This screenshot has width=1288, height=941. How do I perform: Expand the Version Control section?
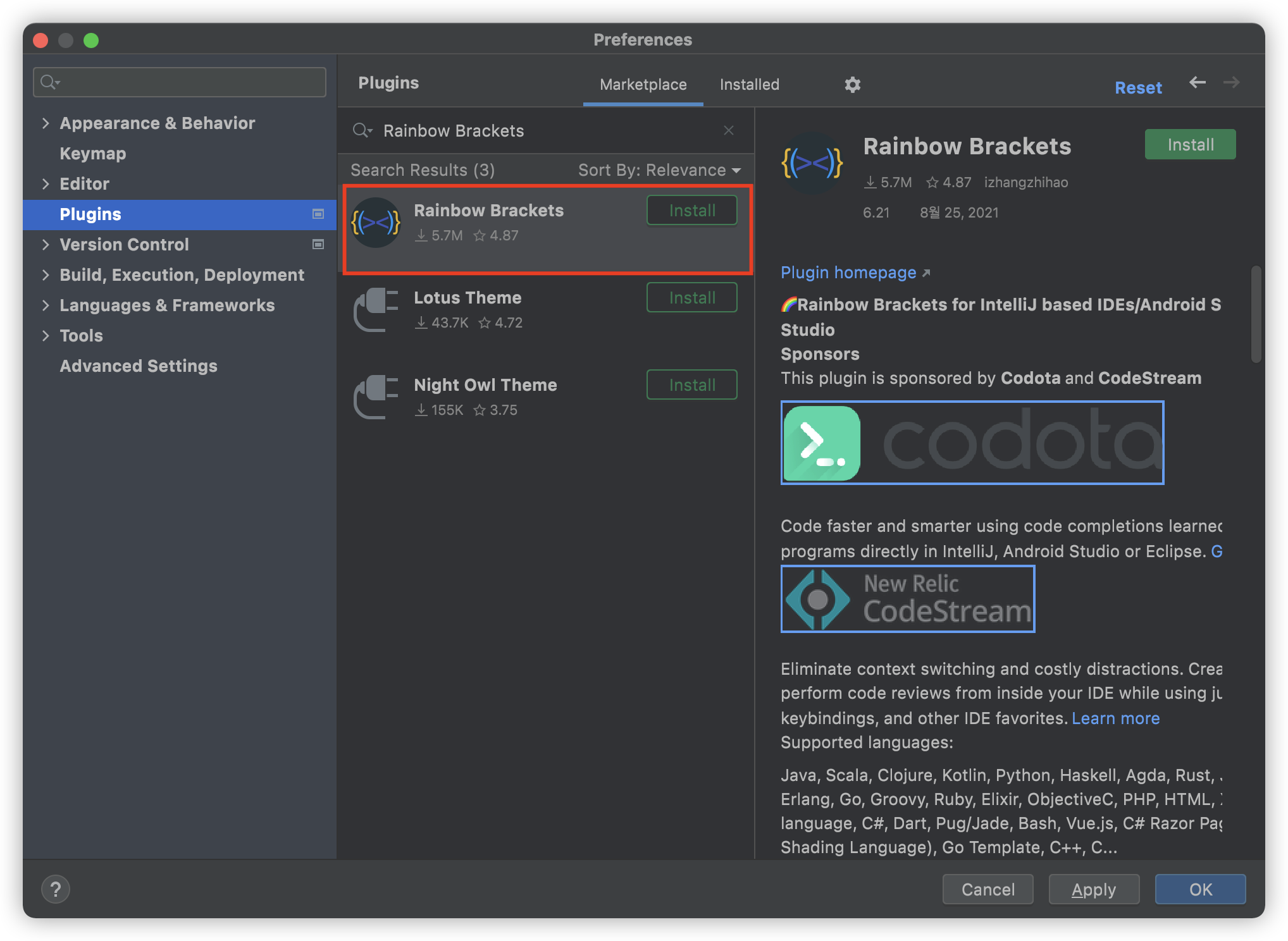pyautogui.click(x=46, y=244)
